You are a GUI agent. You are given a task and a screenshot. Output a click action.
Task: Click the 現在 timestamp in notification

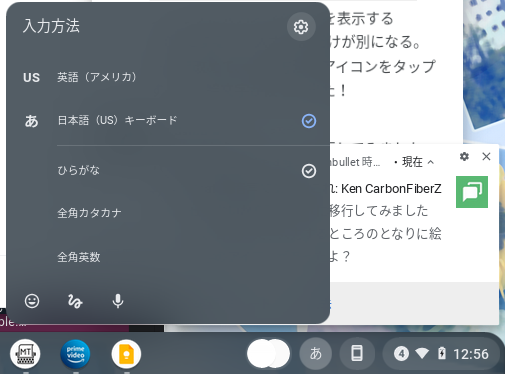tap(412, 162)
